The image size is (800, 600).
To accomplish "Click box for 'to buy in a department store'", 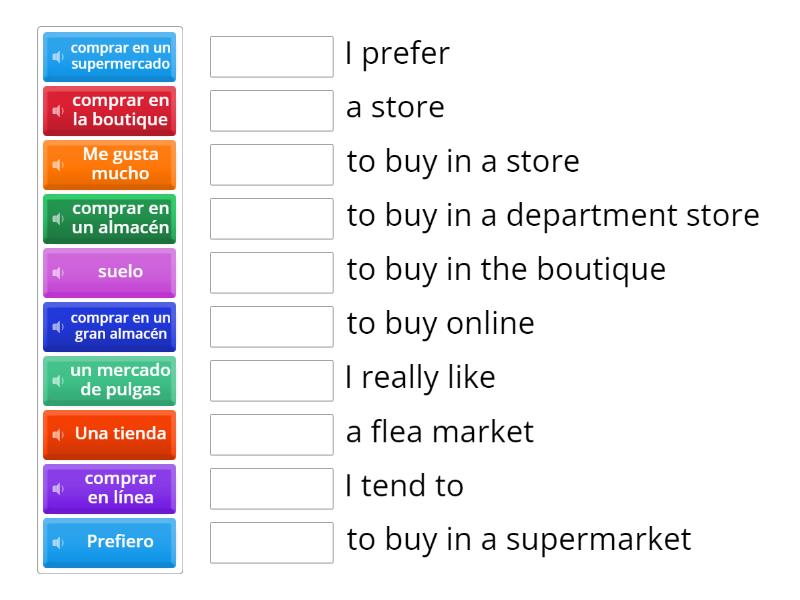I will [x=272, y=219].
